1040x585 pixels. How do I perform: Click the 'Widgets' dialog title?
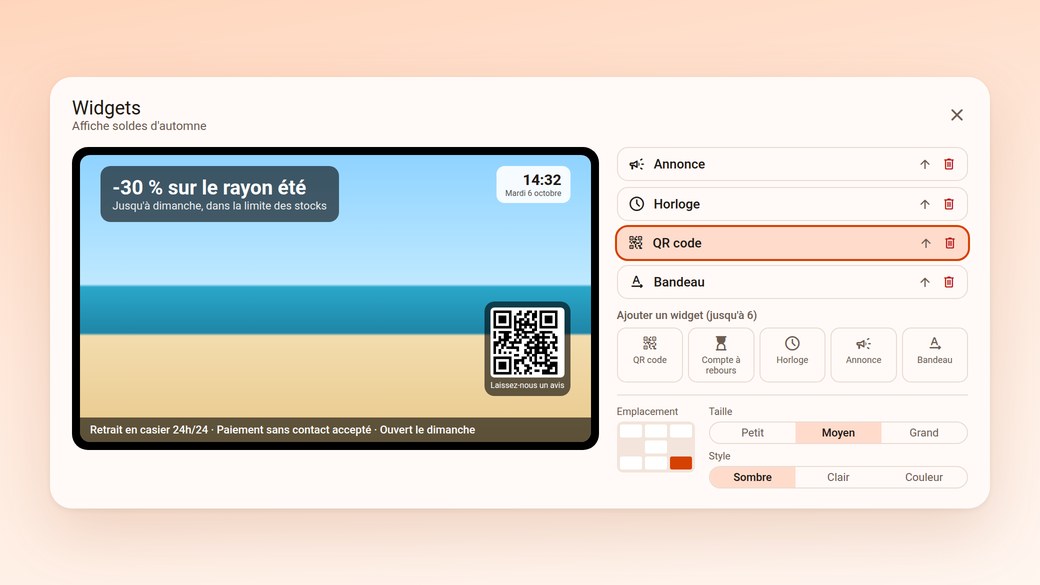(x=106, y=107)
